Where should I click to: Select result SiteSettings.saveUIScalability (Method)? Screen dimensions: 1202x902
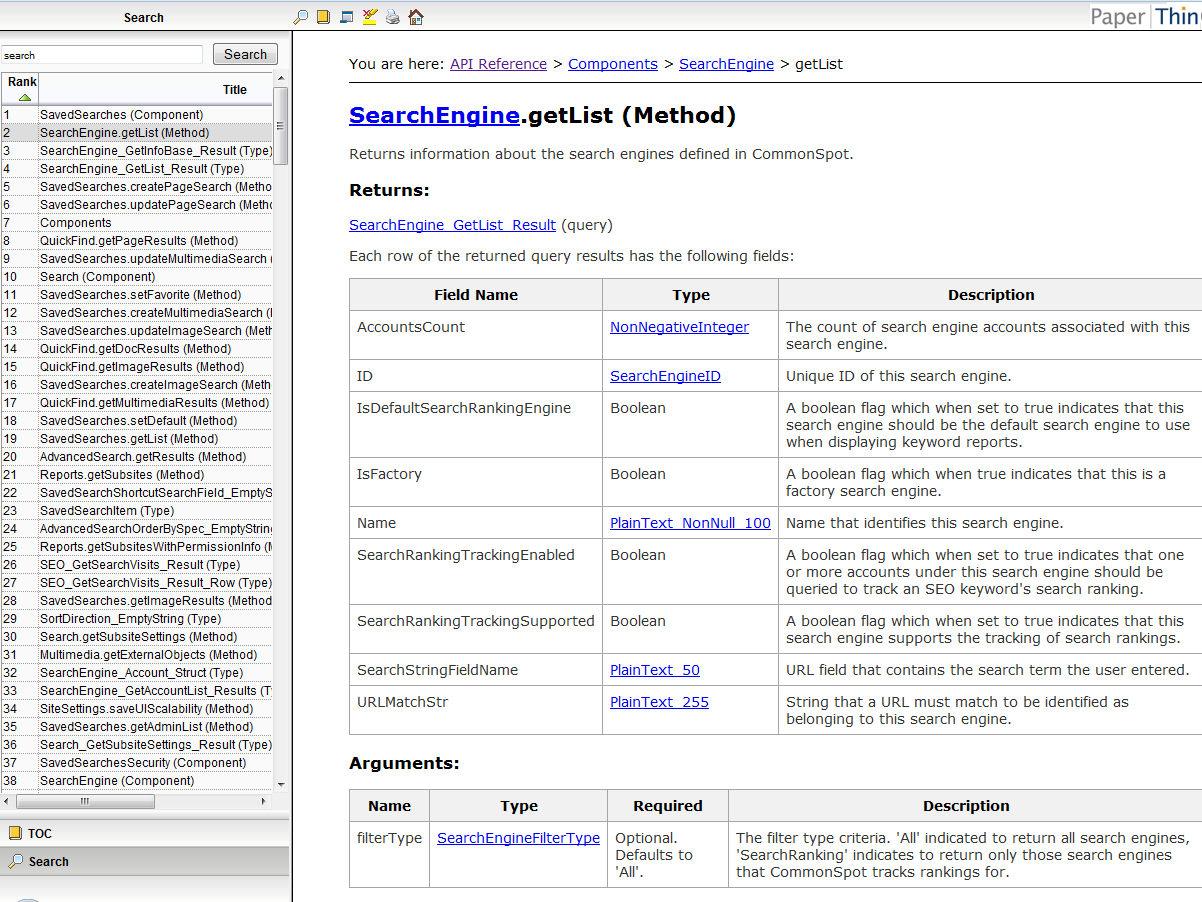[x=136, y=709]
